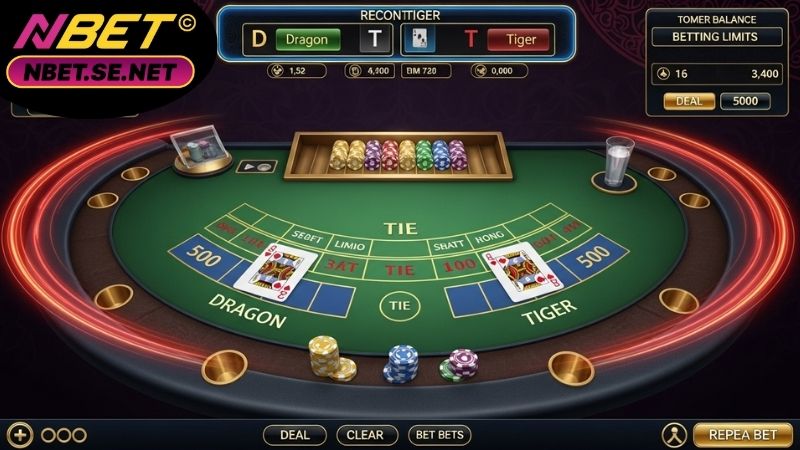The height and width of the screenshot is (450, 800).
Task: Click the card icon in the header panel
Action: 419,39
